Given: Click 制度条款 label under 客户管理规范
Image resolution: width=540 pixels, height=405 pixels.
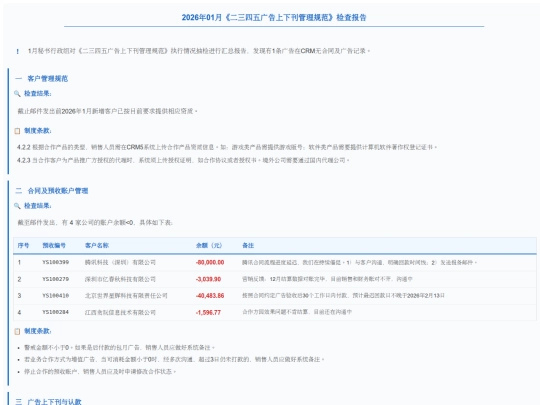Looking at the screenshot, I should pyautogui.click(x=38, y=131).
